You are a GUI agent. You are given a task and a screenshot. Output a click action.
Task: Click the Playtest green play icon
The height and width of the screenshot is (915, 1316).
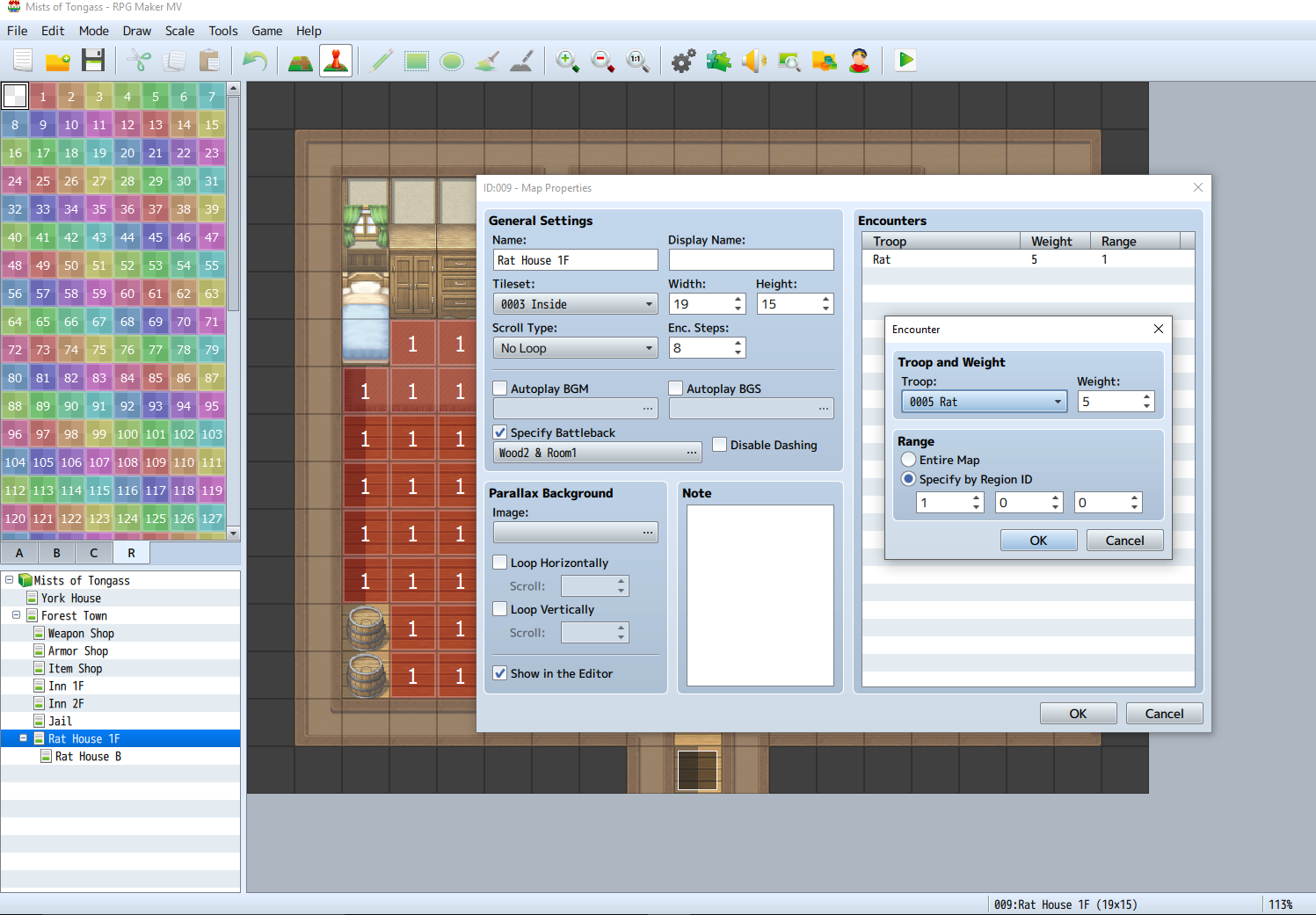click(x=905, y=61)
